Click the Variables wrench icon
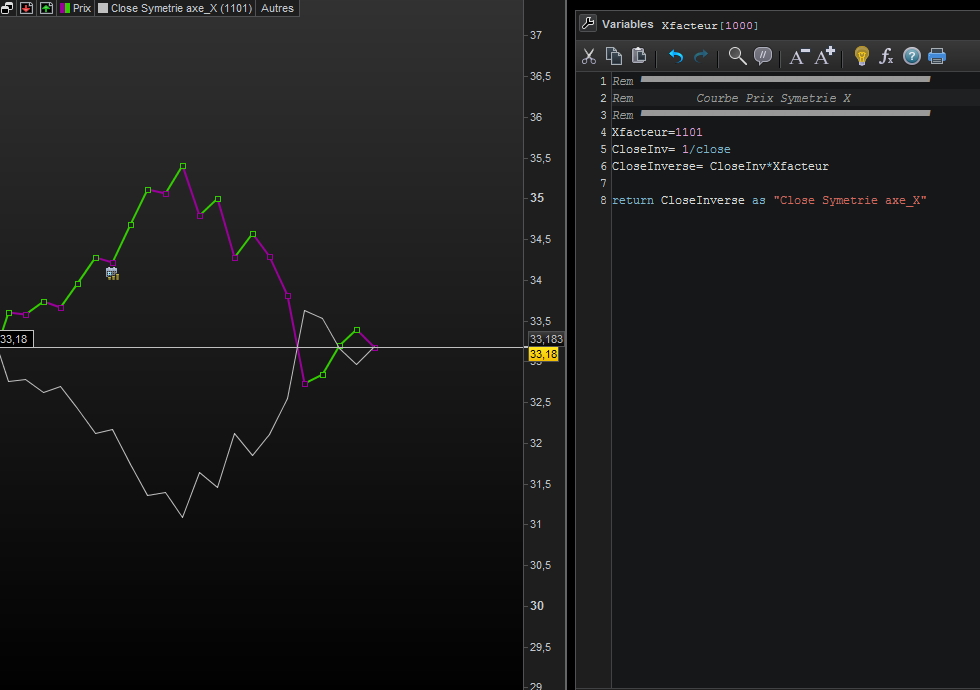Viewport: 980px width, 690px height. pos(588,24)
